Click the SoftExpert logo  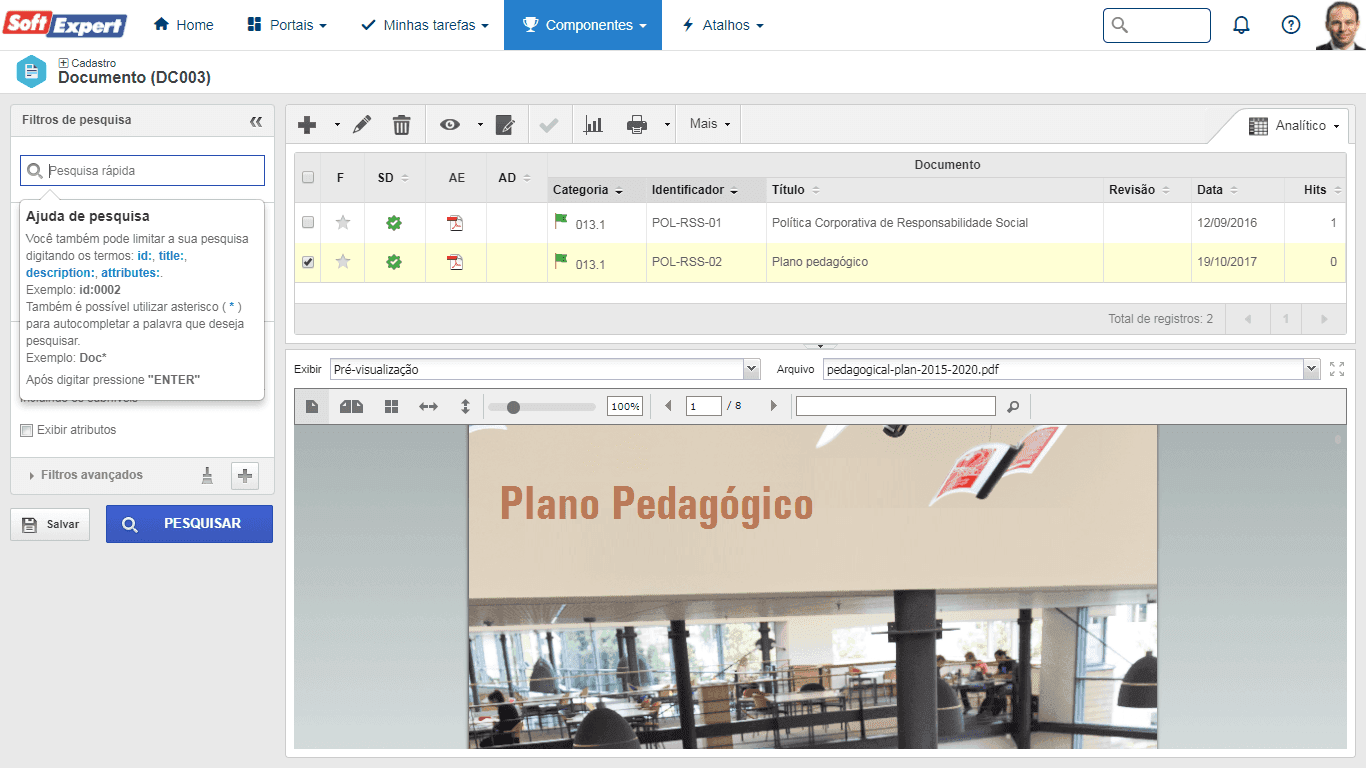pyautogui.click(x=65, y=24)
